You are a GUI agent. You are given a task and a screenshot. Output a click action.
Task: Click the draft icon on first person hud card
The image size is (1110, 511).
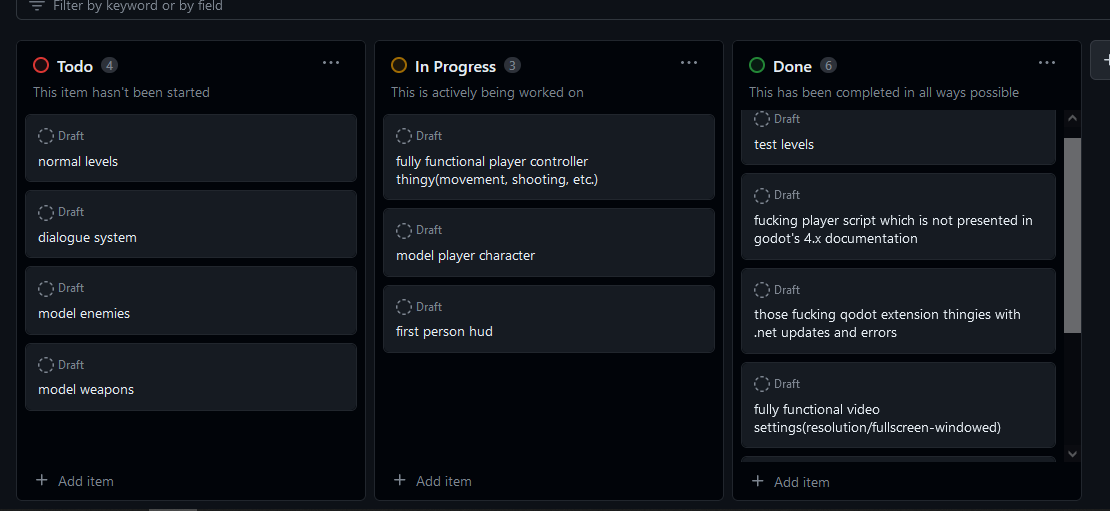(x=404, y=306)
